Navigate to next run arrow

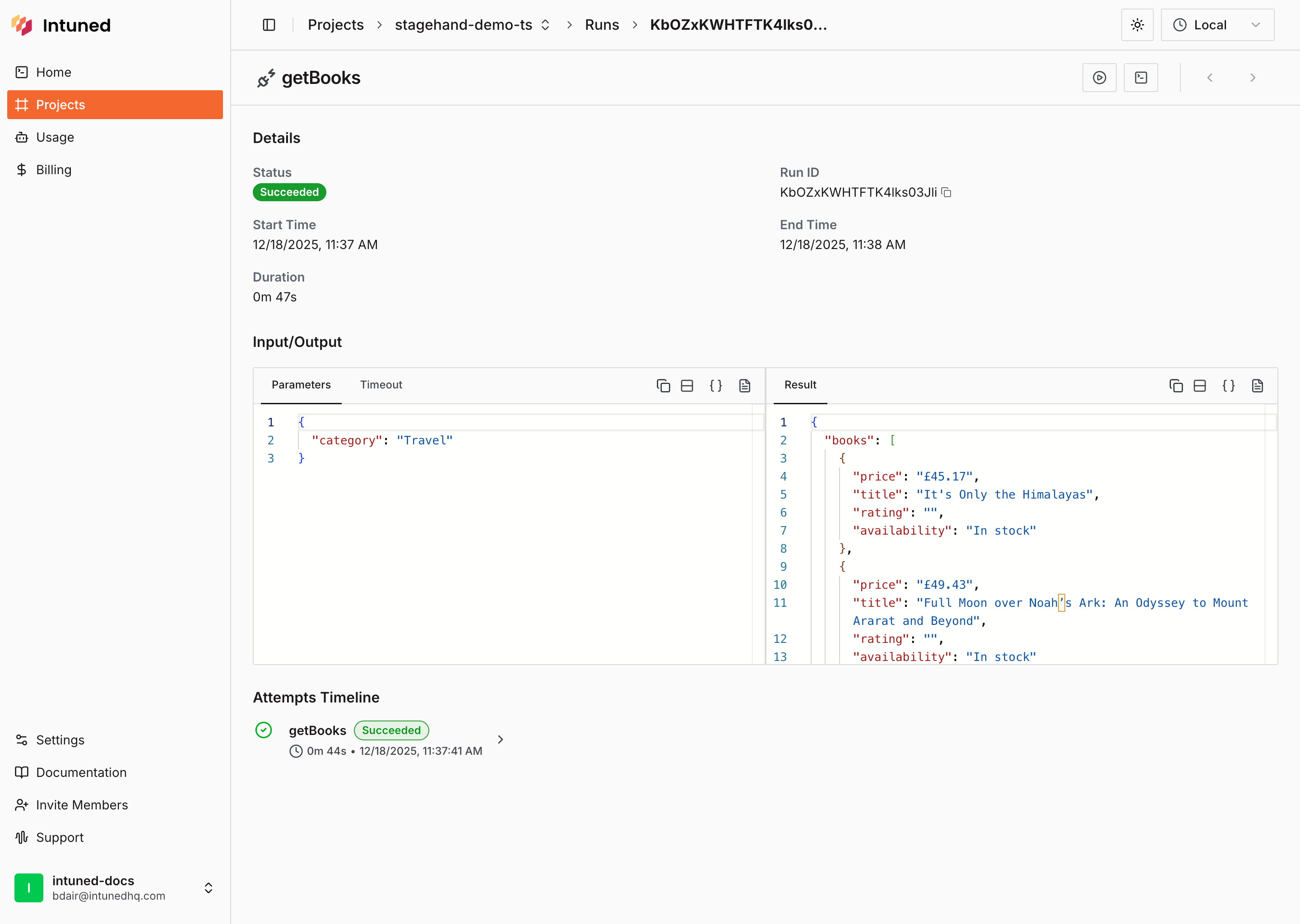pos(1252,78)
